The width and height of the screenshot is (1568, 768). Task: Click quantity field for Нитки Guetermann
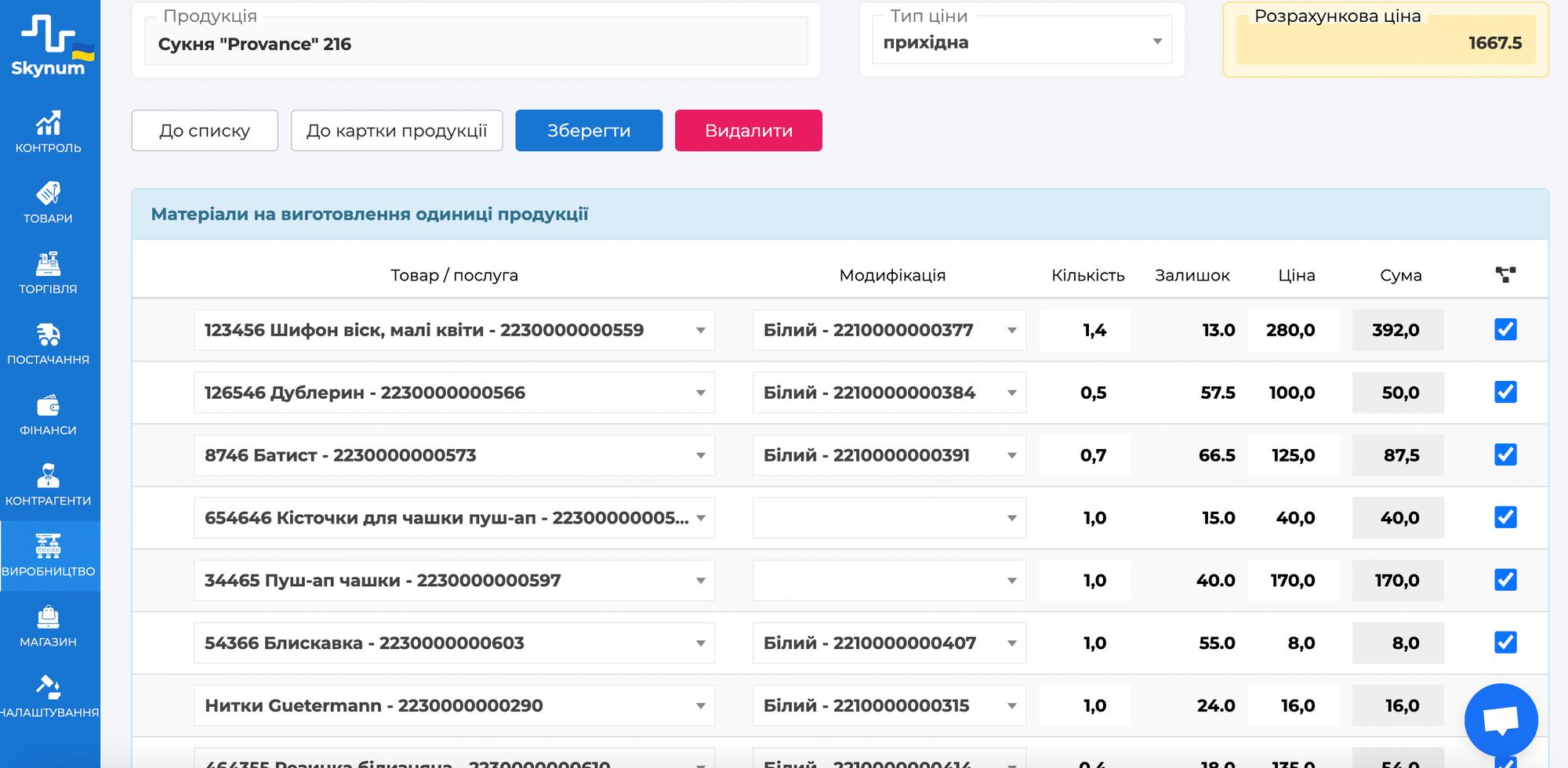[1085, 706]
